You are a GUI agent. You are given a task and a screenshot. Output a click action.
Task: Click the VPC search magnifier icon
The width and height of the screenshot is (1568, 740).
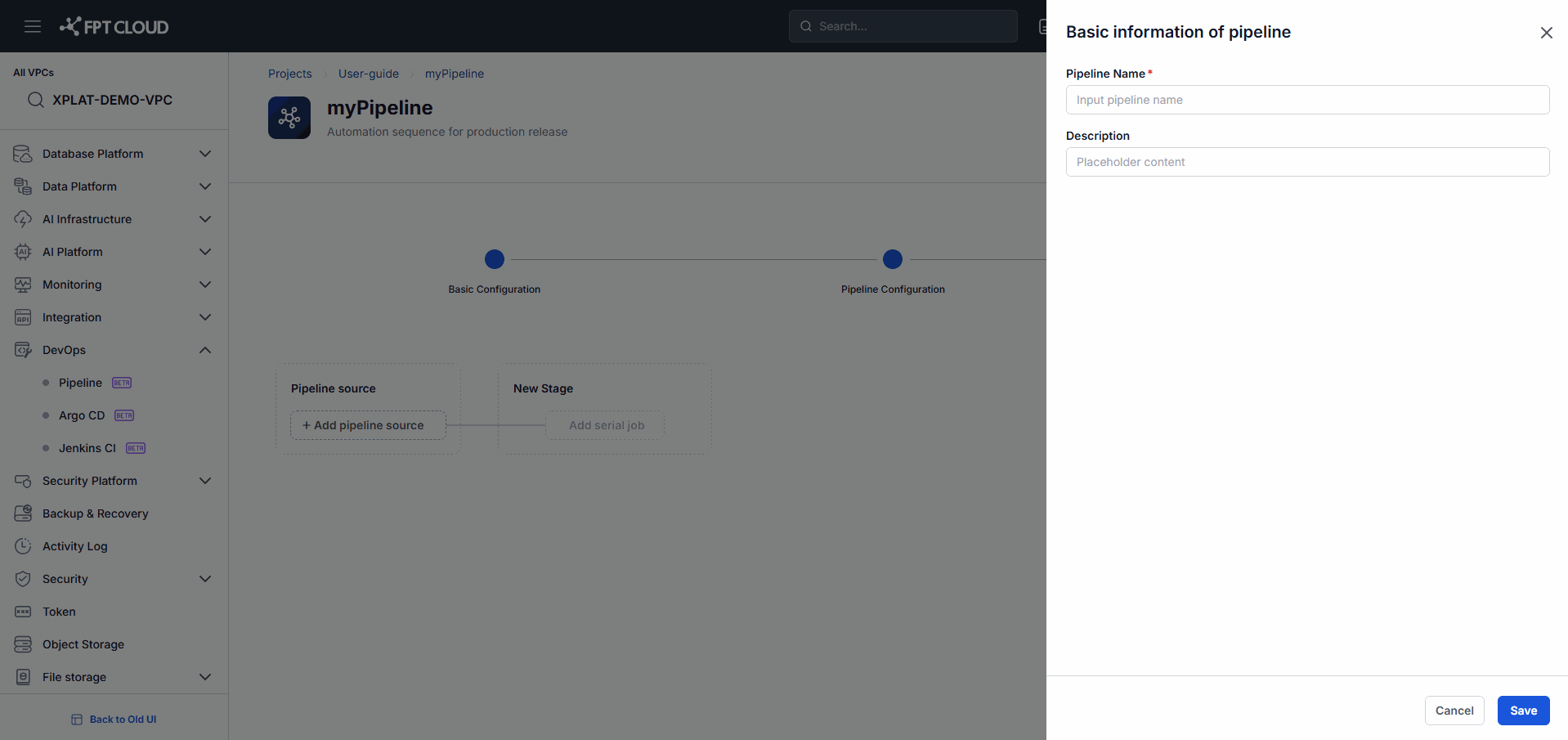(x=36, y=100)
